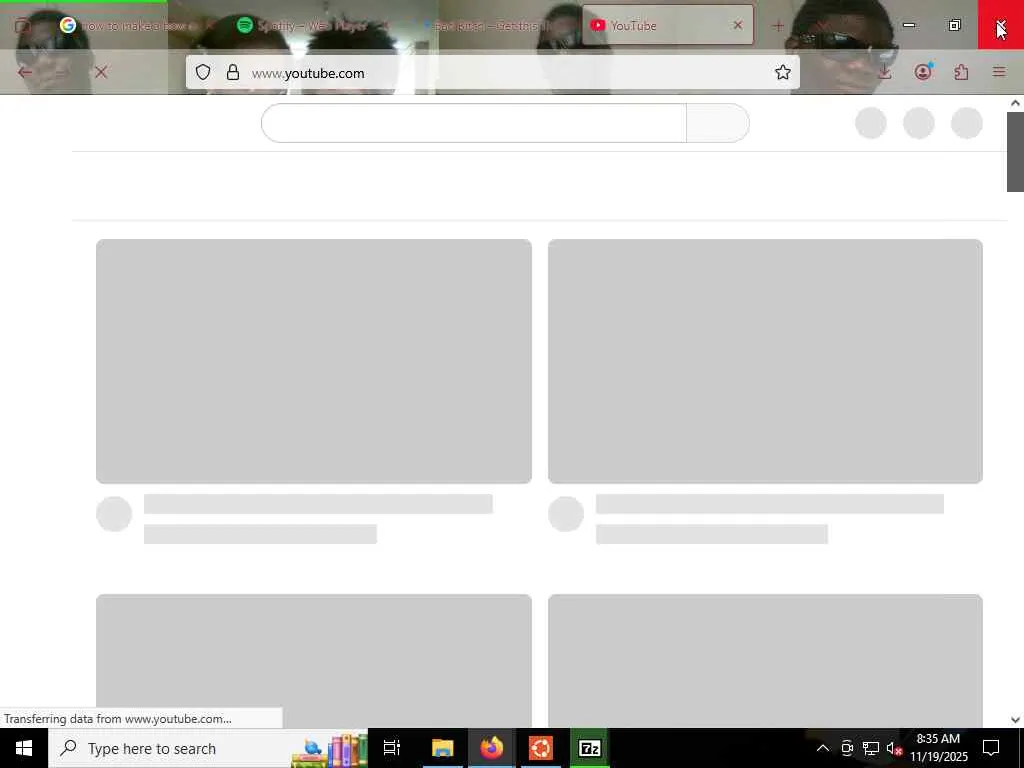Click the www.youtube.com address bar
The image size is (1024, 768).
click(x=492, y=72)
